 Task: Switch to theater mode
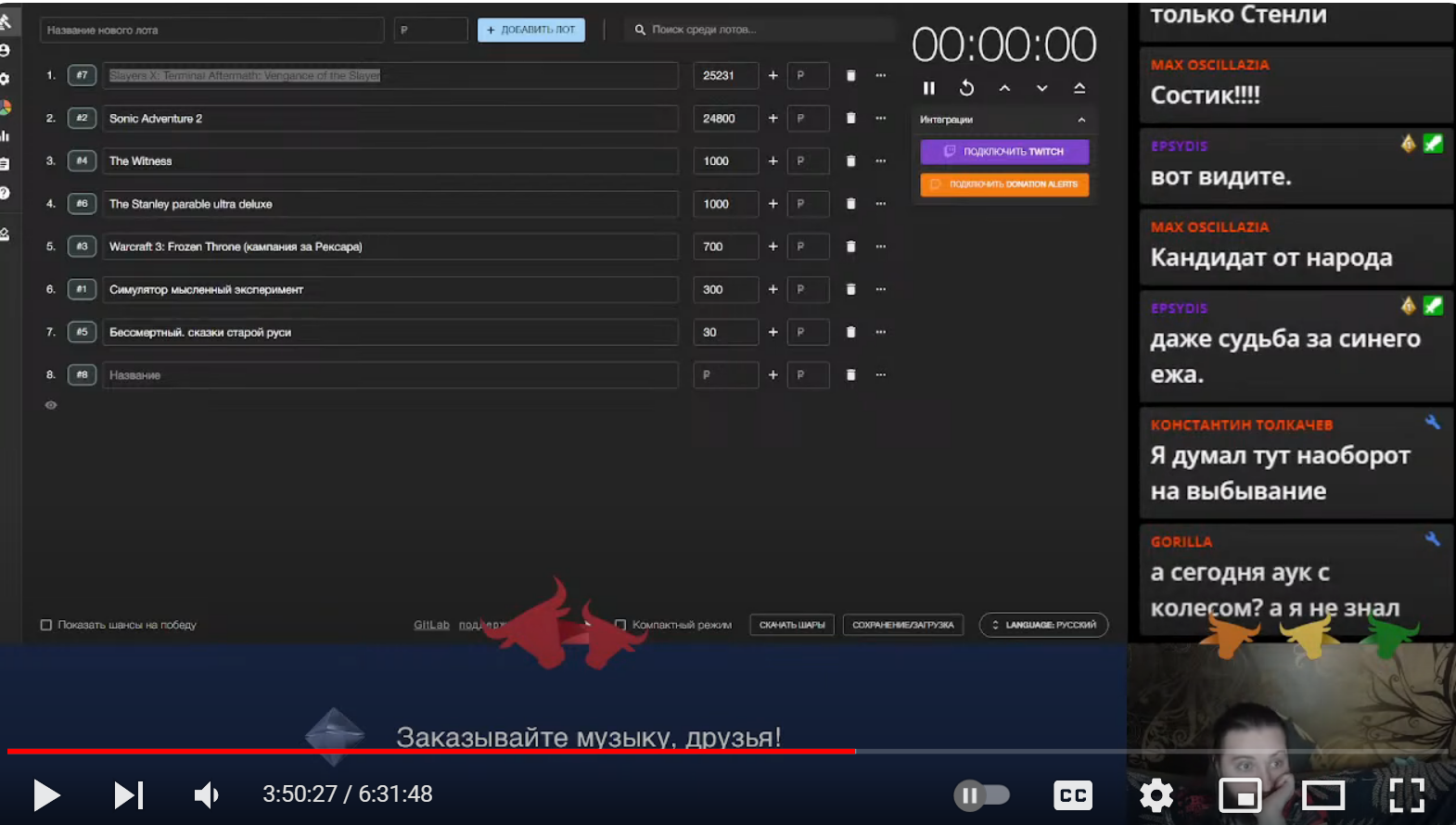1323,794
